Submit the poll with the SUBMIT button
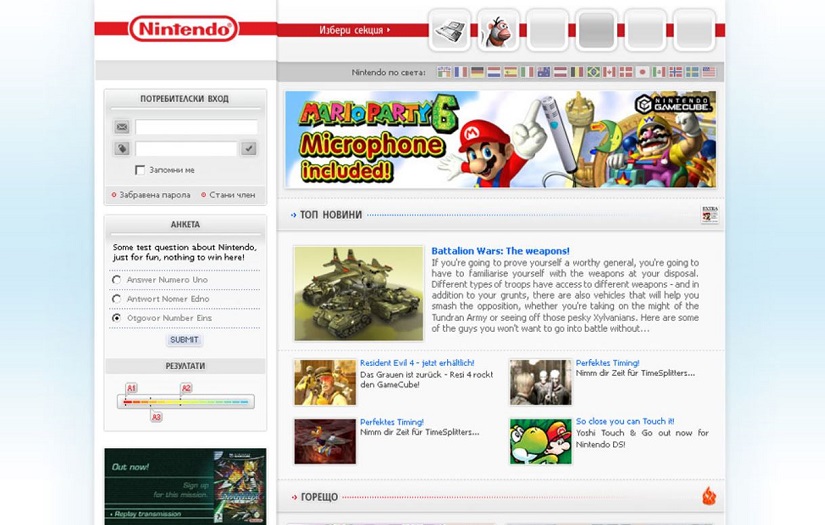The height and width of the screenshot is (525, 825). pyautogui.click(x=184, y=340)
